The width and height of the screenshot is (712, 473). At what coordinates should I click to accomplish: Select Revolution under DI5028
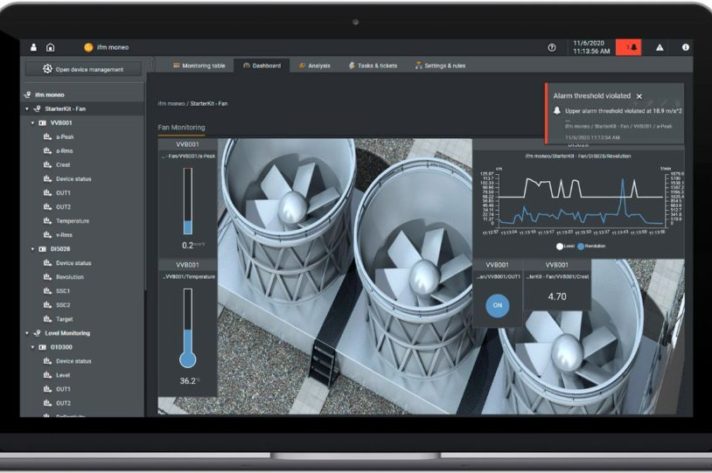tap(70, 277)
